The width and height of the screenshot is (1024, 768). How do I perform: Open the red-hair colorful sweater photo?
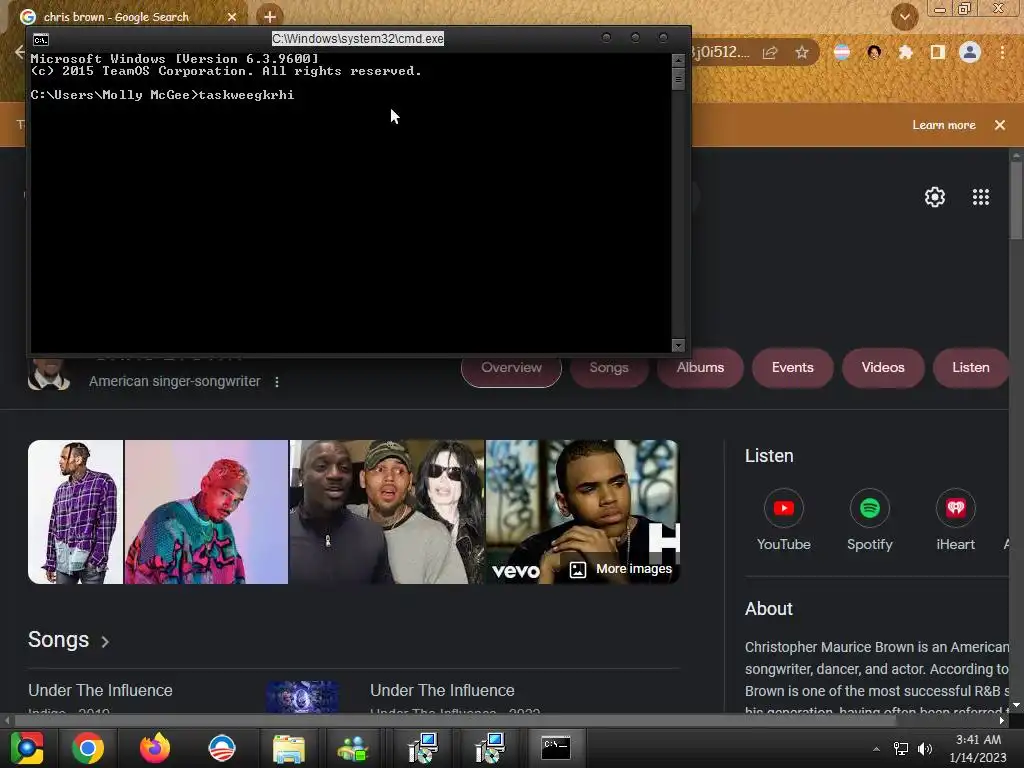click(206, 512)
